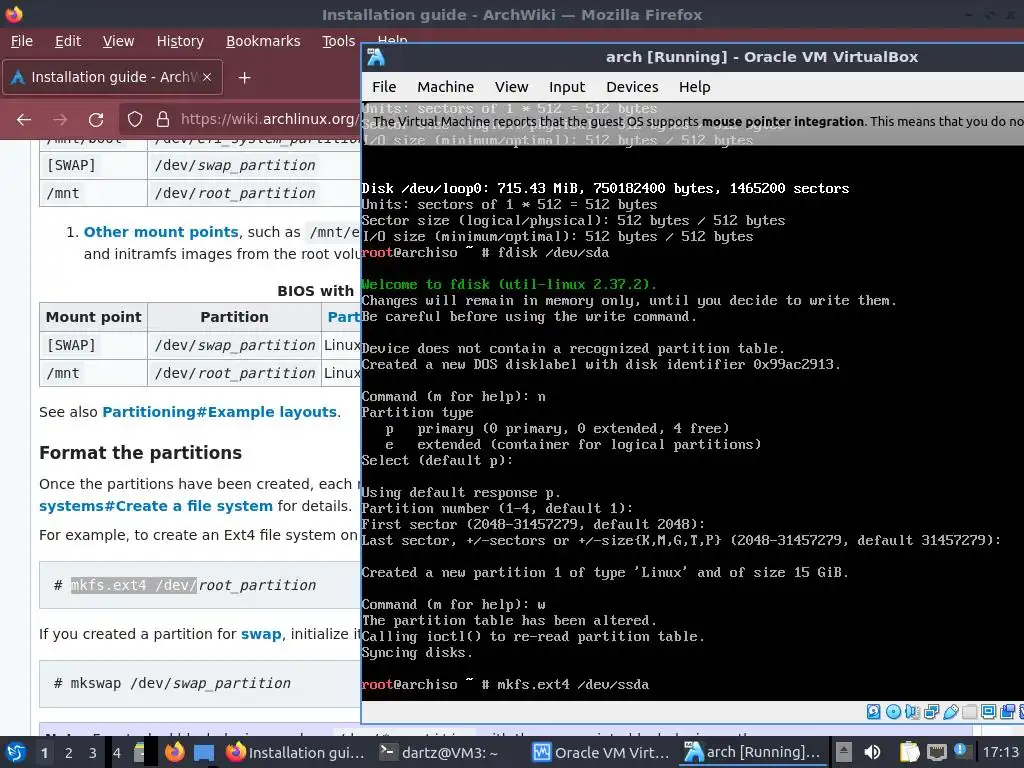Click the network adapters icon in VirtualBox status bar
The height and width of the screenshot is (768, 1024).
coord(931,711)
